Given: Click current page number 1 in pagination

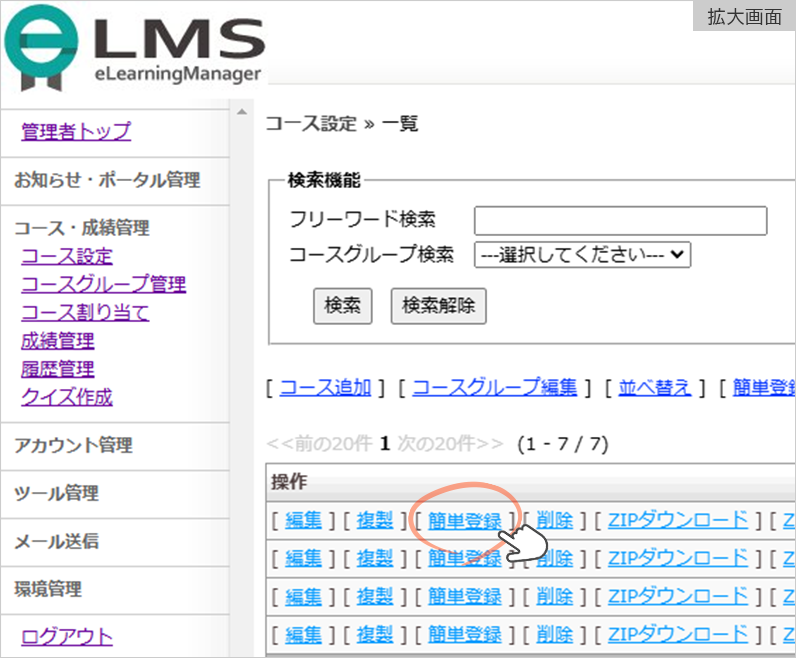Looking at the screenshot, I should tap(385, 444).
